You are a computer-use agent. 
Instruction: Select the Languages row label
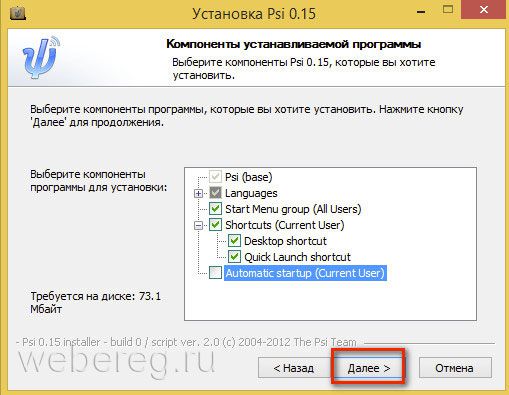point(251,193)
